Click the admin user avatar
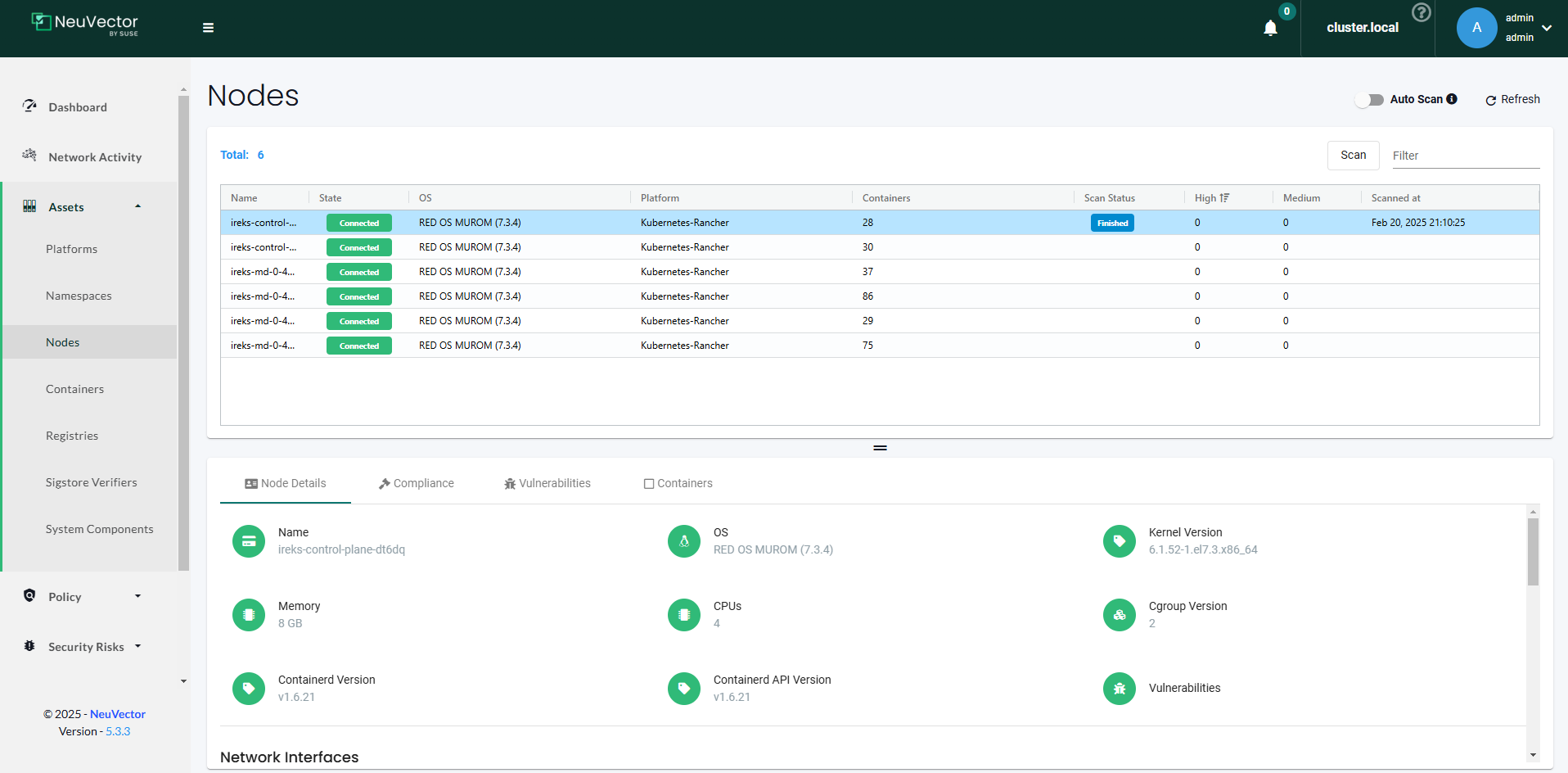Viewport: 1568px width, 773px height. click(x=1476, y=28)
